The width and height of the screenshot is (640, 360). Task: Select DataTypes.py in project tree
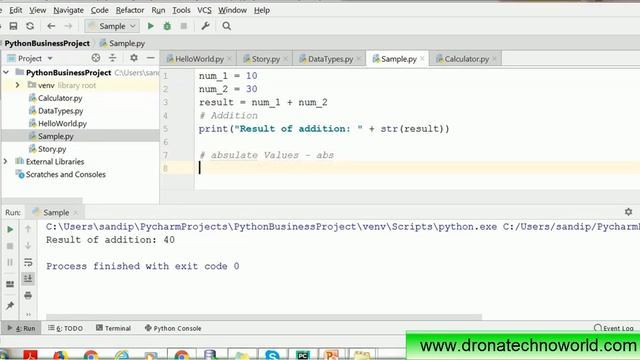[x=60, y=111]
